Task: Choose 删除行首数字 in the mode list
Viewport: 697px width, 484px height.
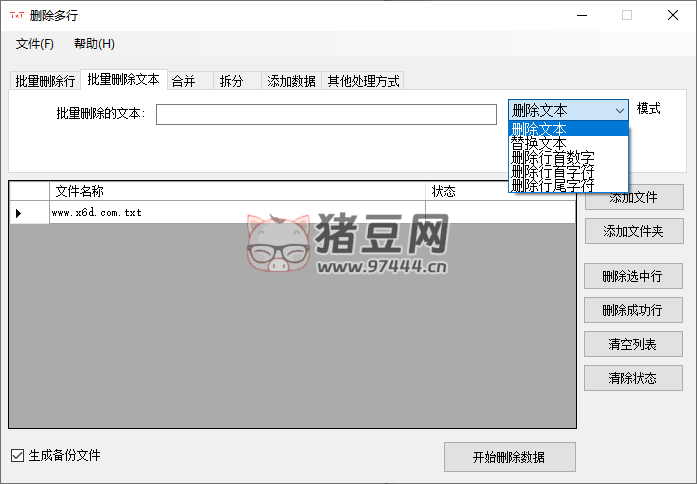Action: point(552,157)
